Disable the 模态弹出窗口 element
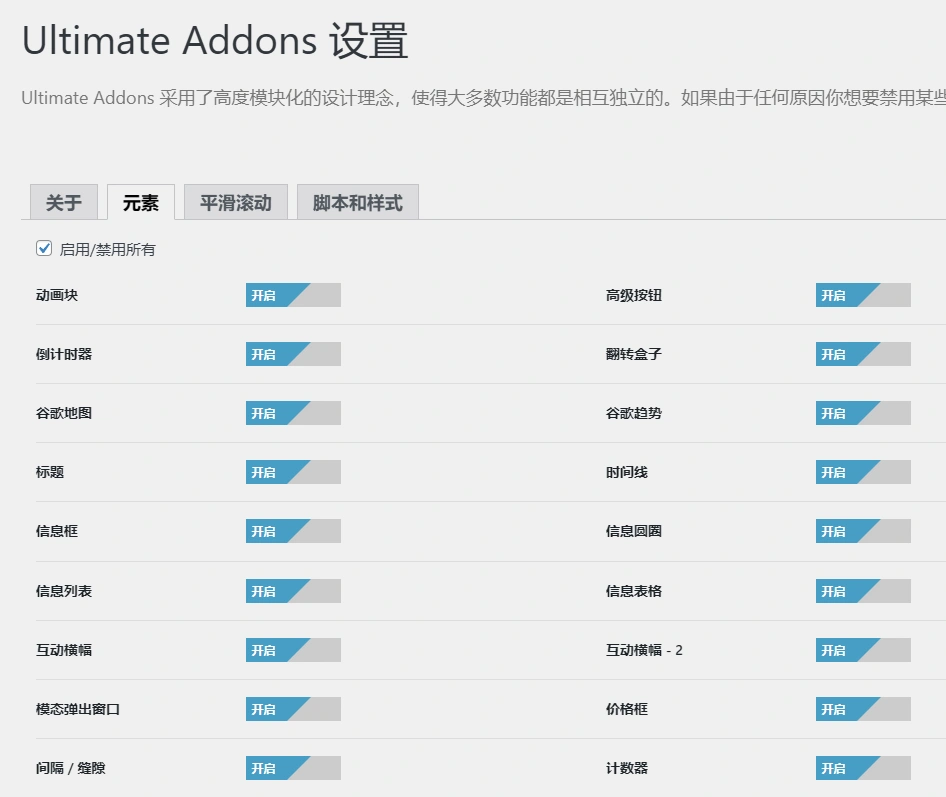946x797 pixels. tap(292, 709)
